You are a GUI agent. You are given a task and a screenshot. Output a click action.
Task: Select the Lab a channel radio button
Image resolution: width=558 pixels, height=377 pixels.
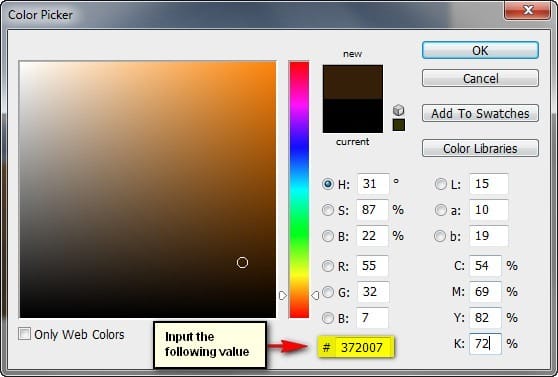point(441,210)
